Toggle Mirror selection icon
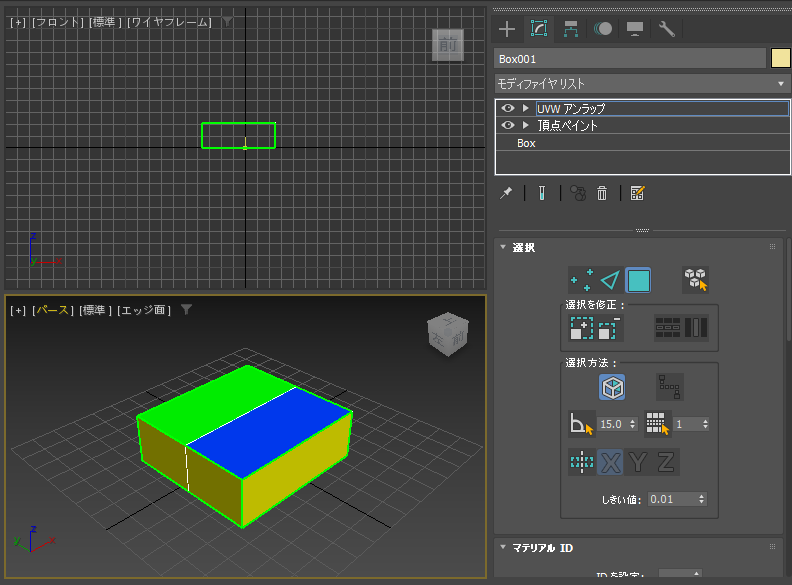 point(582,461)
